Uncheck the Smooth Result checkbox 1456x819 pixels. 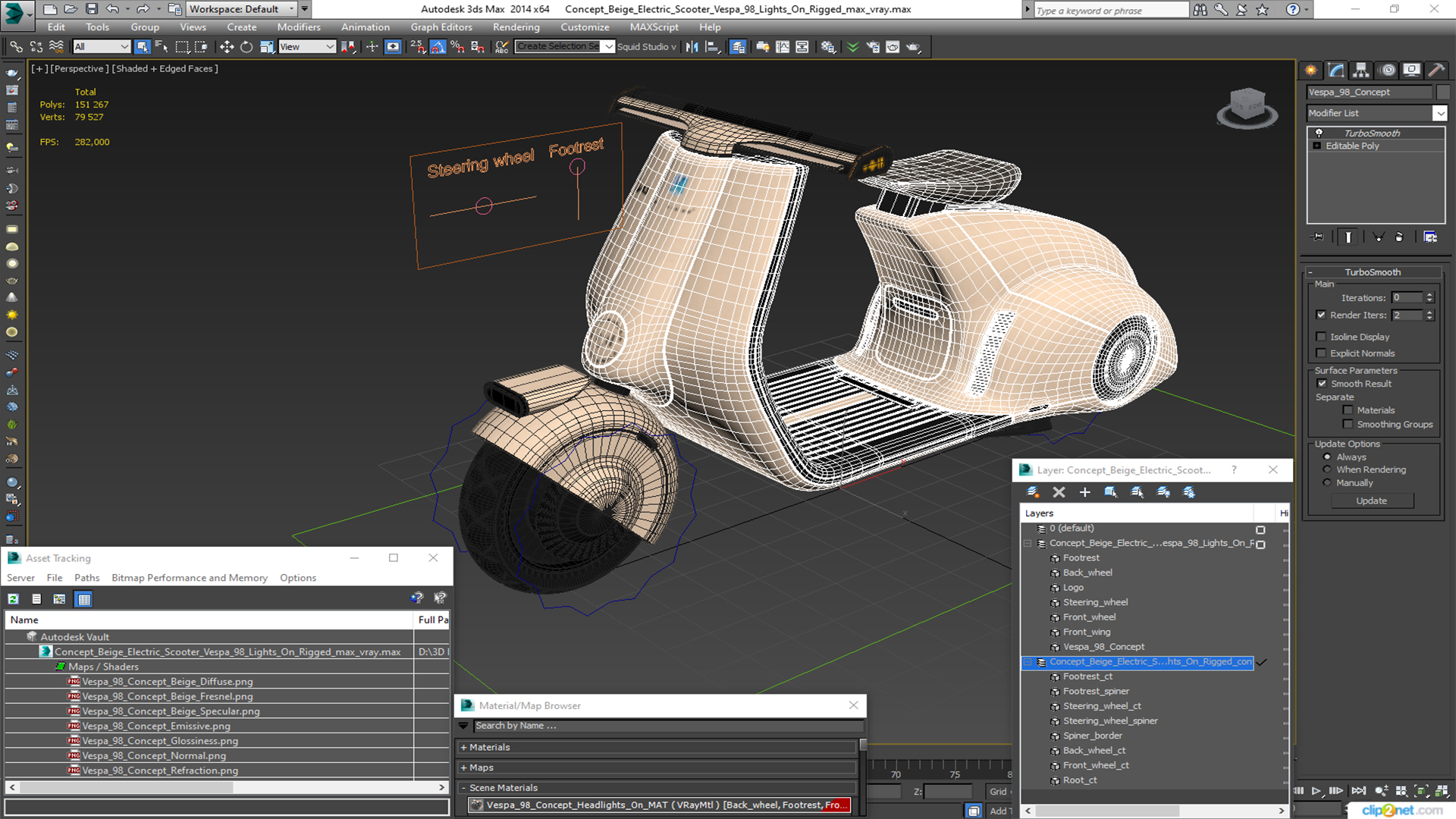pyautogui.click(x=1322, y=384)
